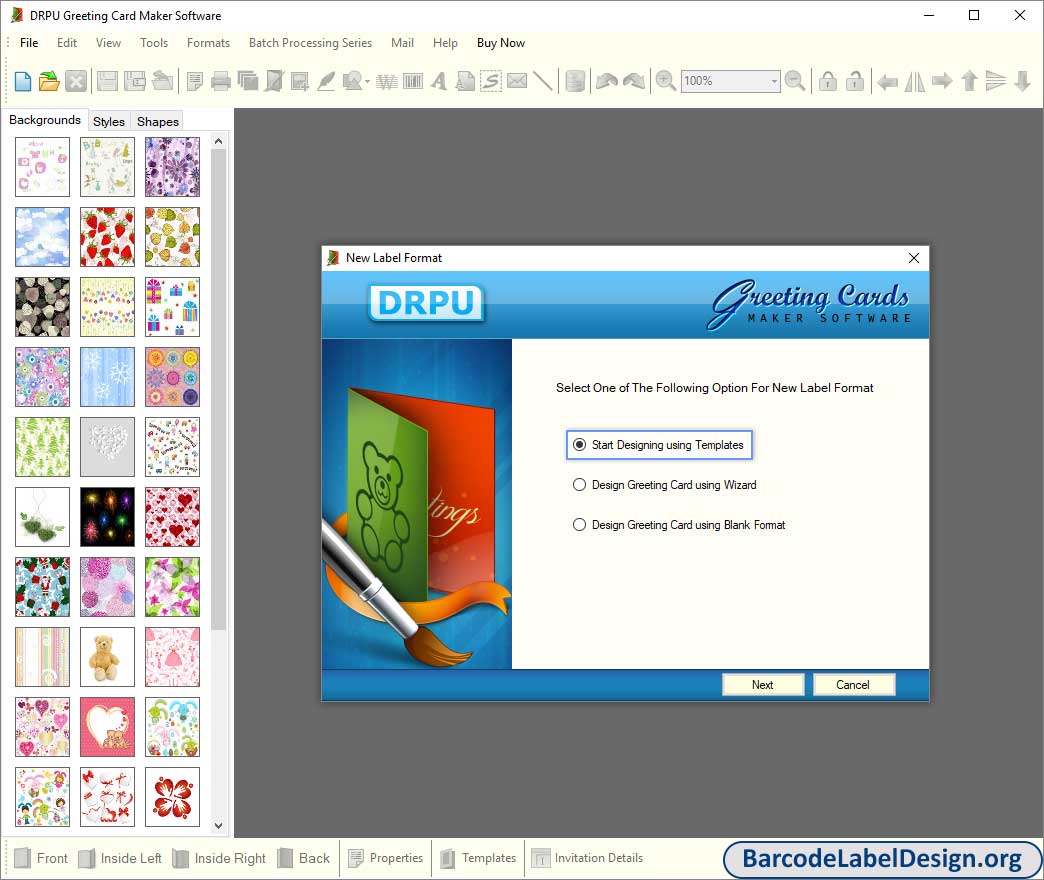
Task: Click the down arrow toolbar icon
Action: pos(1023,81)
